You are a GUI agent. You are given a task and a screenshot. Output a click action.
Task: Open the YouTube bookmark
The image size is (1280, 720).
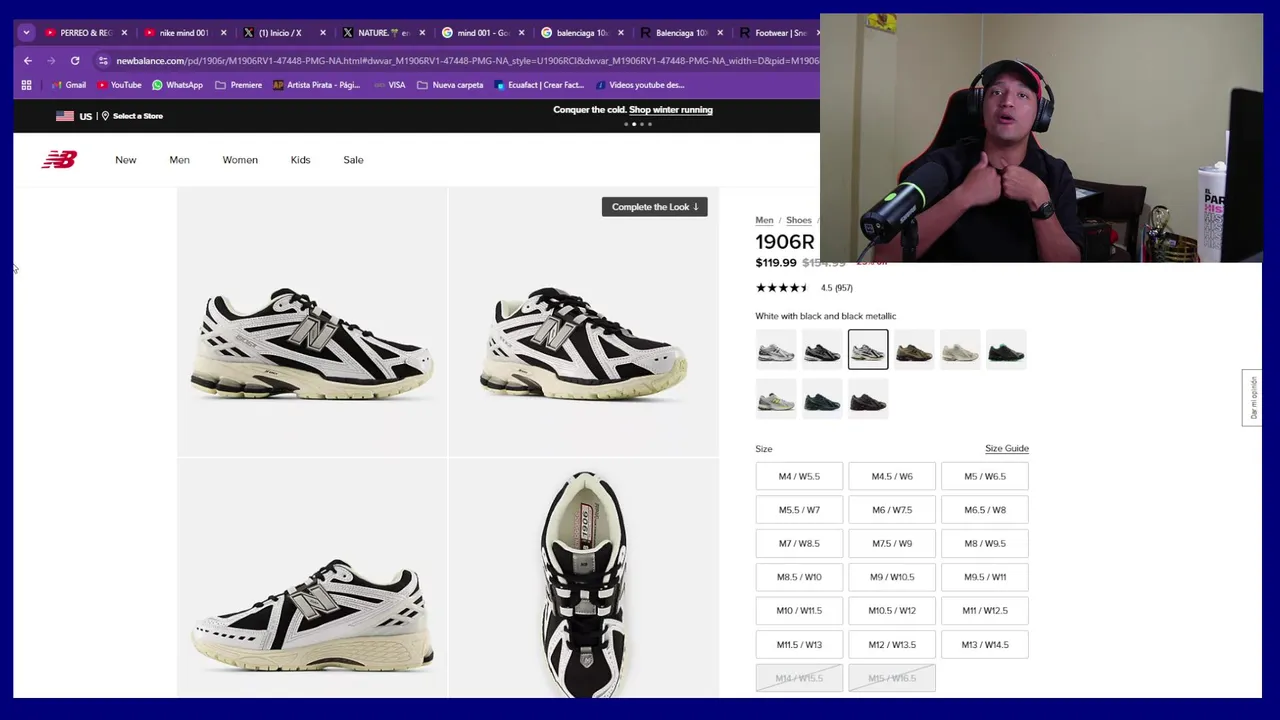tap(119, 85)
